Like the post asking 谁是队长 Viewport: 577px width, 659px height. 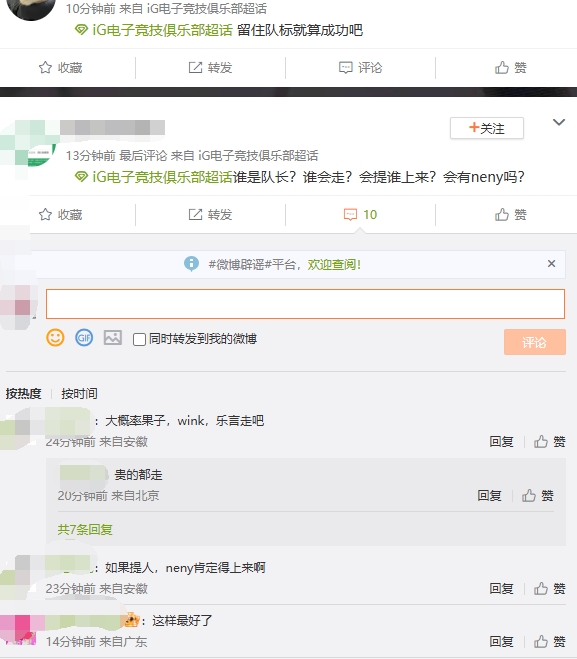pos(511,215)
